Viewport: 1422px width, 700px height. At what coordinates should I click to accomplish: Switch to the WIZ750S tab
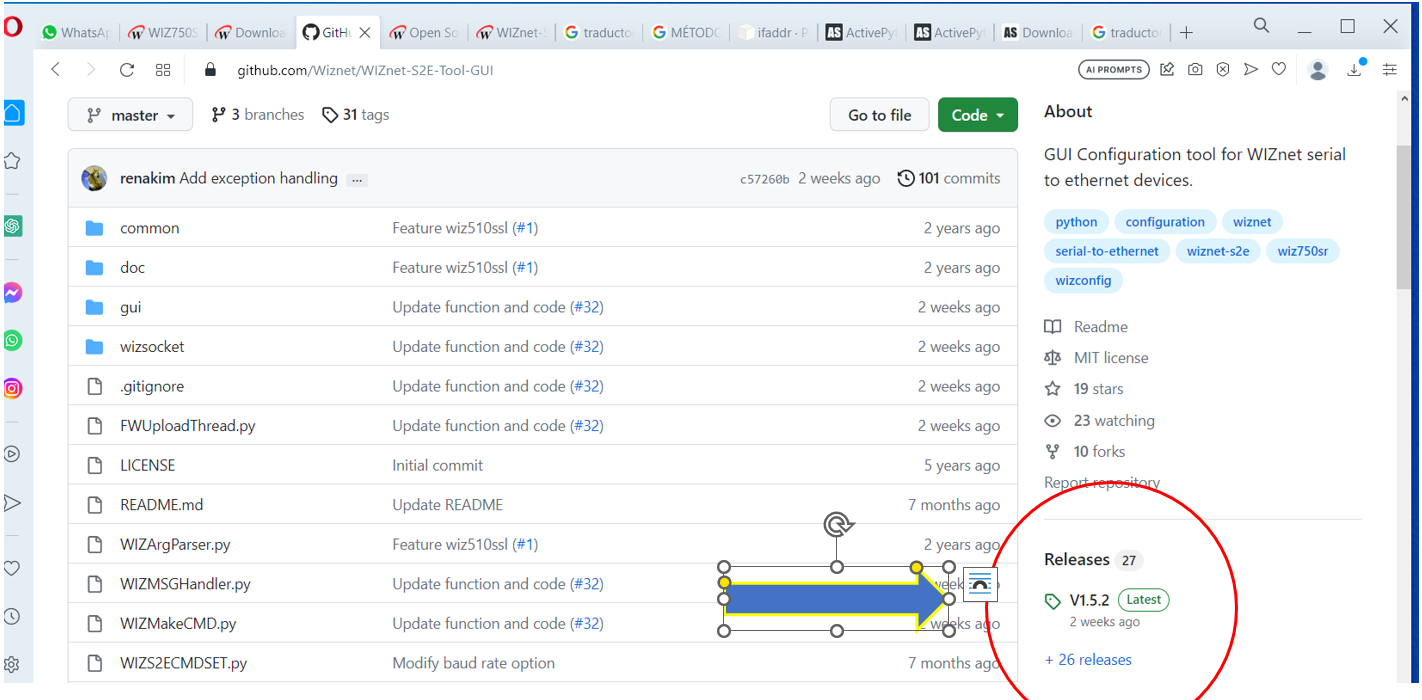point(162,33)
